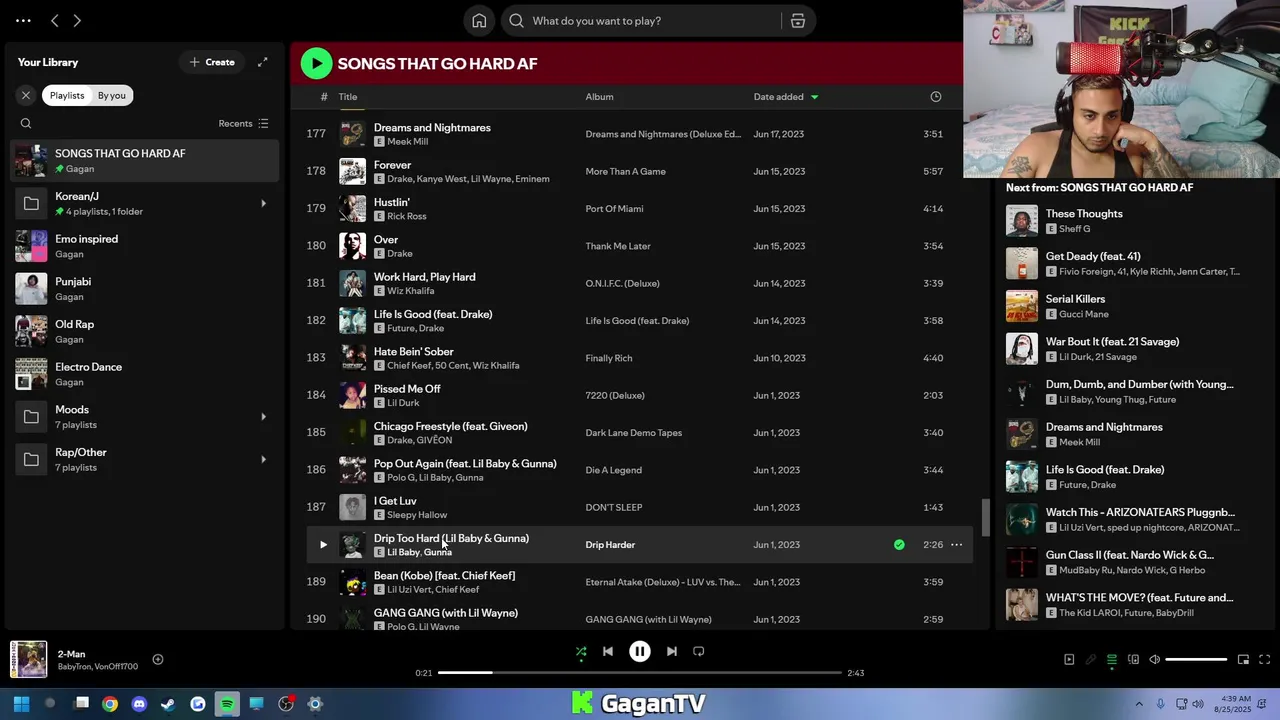The height and width of the screenshot is (720, 1280).
Task: Open the Recents sort dropdown
Action: [x=243, y=123]
